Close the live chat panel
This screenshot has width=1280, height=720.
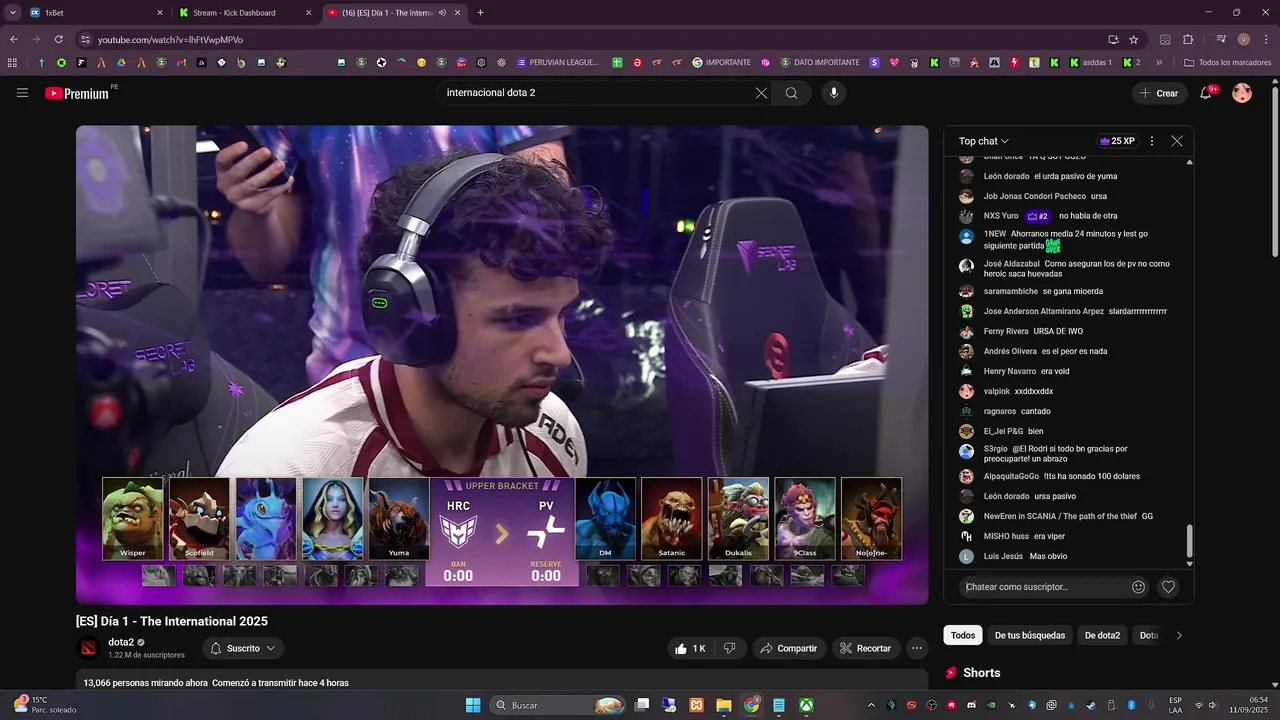pyautogui.click(x=1177, y=141)
